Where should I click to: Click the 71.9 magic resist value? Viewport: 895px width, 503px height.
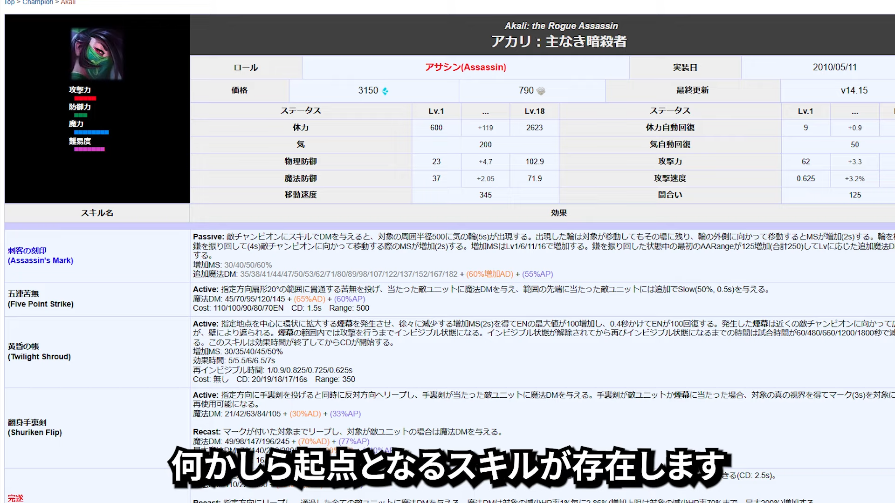535,179
